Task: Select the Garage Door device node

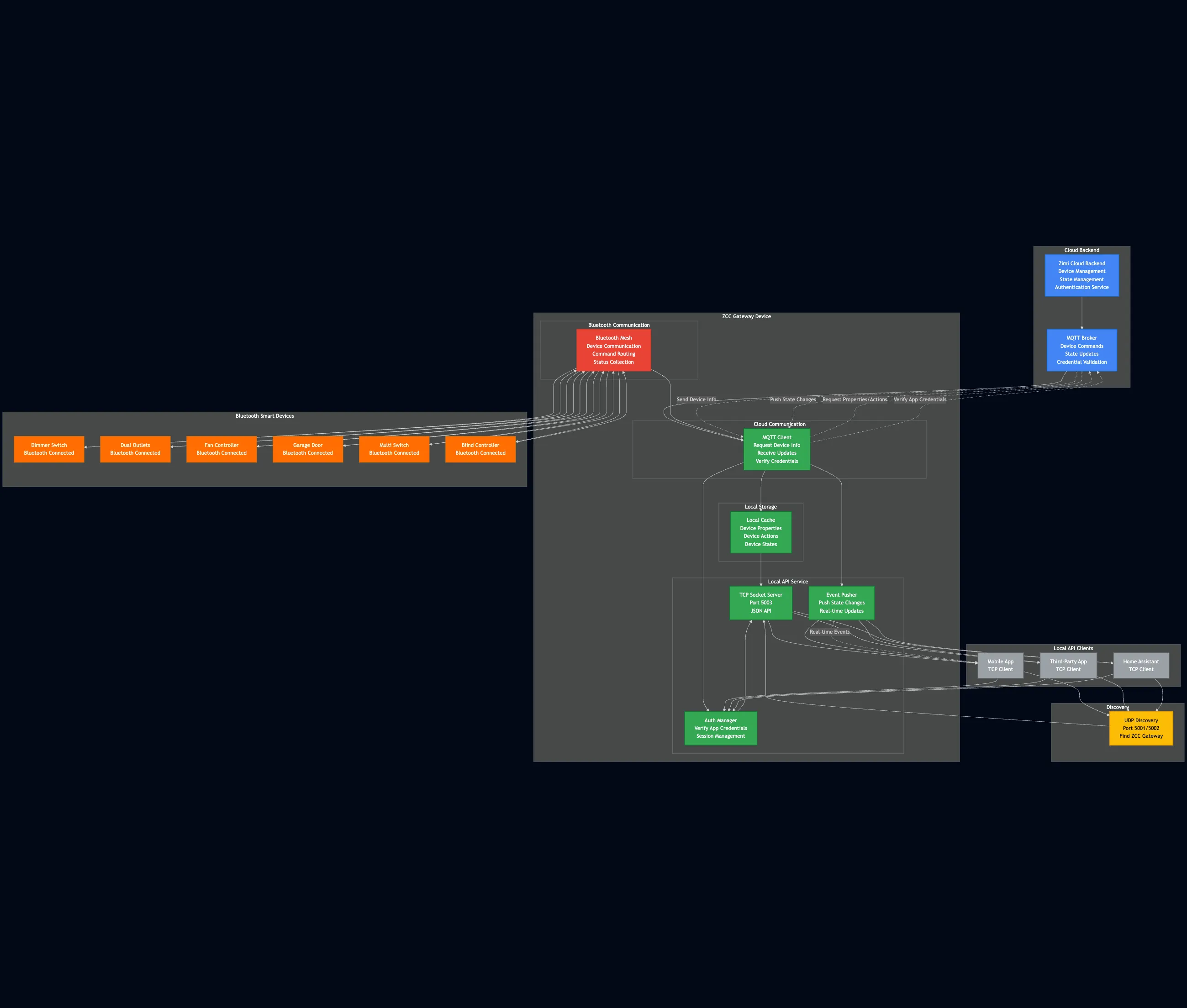Action: pyautogui.click(x=307, y=449)
